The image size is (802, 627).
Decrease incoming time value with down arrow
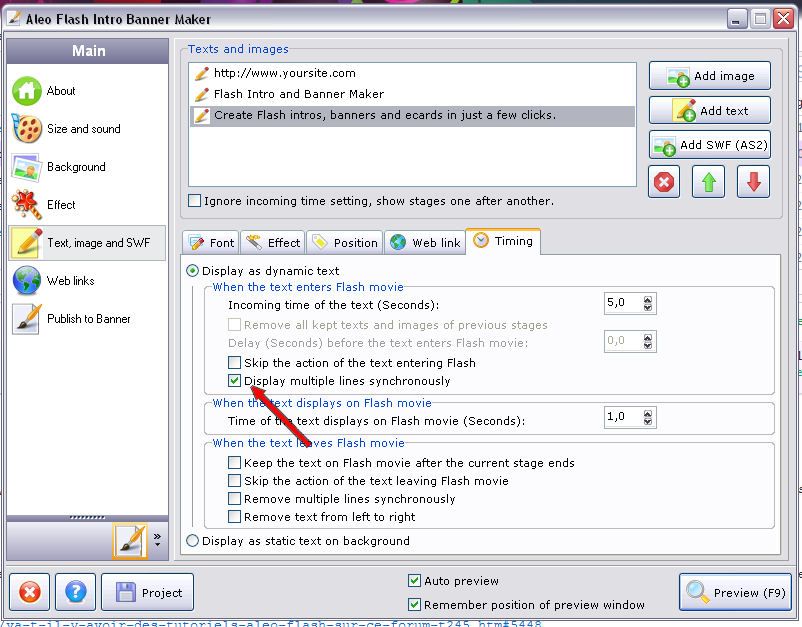(648, 307)
